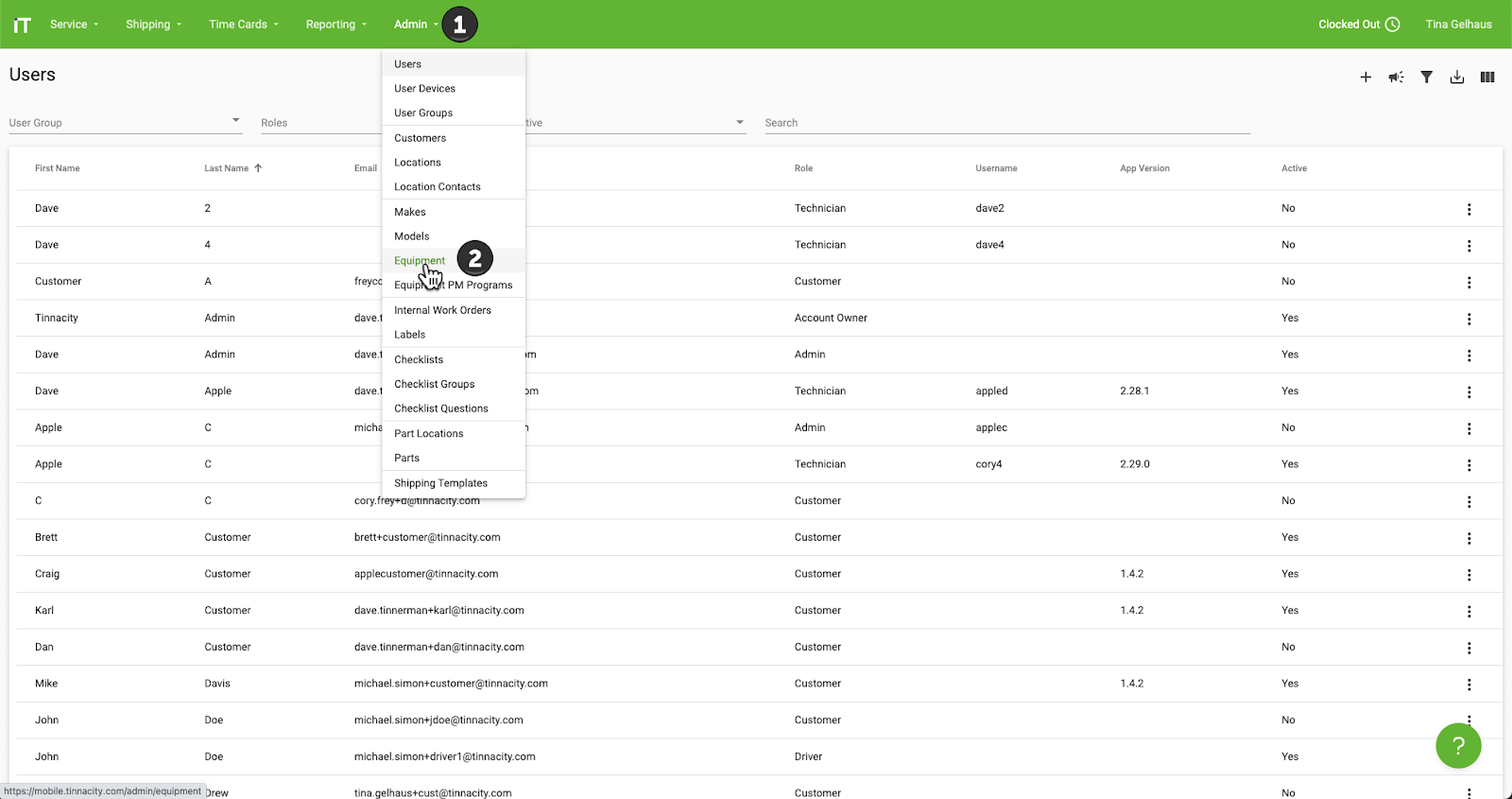Open the row menu for the Driver John Doe

tap(1469, 757)
